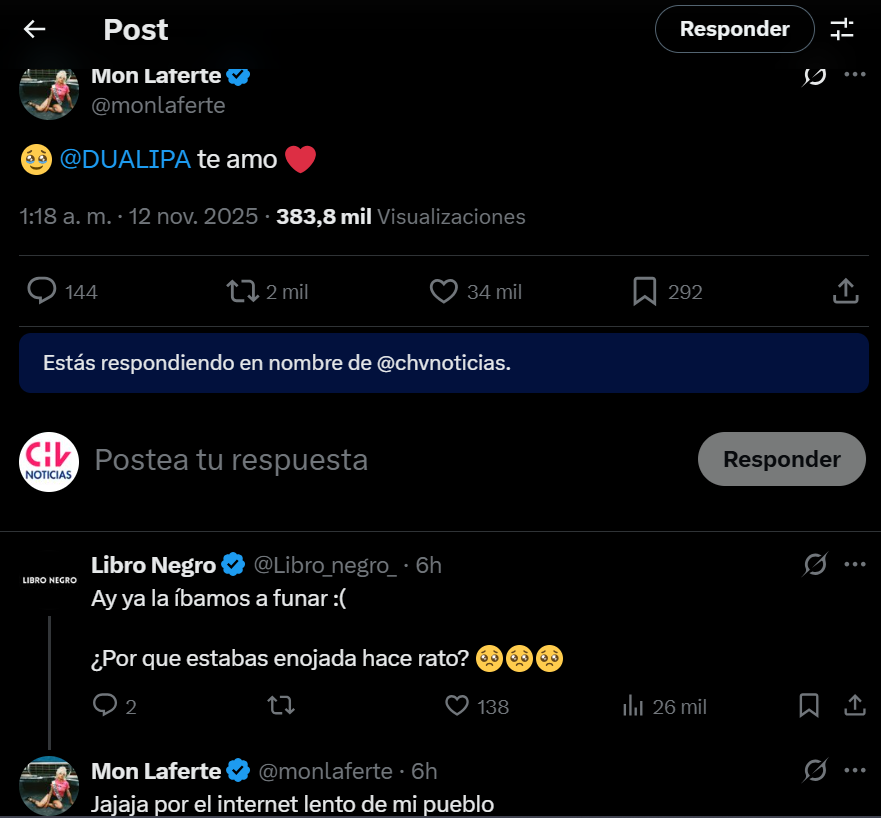881x818 pixels.
Task: Open the CHV Noticias profile avatar
Action: click(49, 461)
